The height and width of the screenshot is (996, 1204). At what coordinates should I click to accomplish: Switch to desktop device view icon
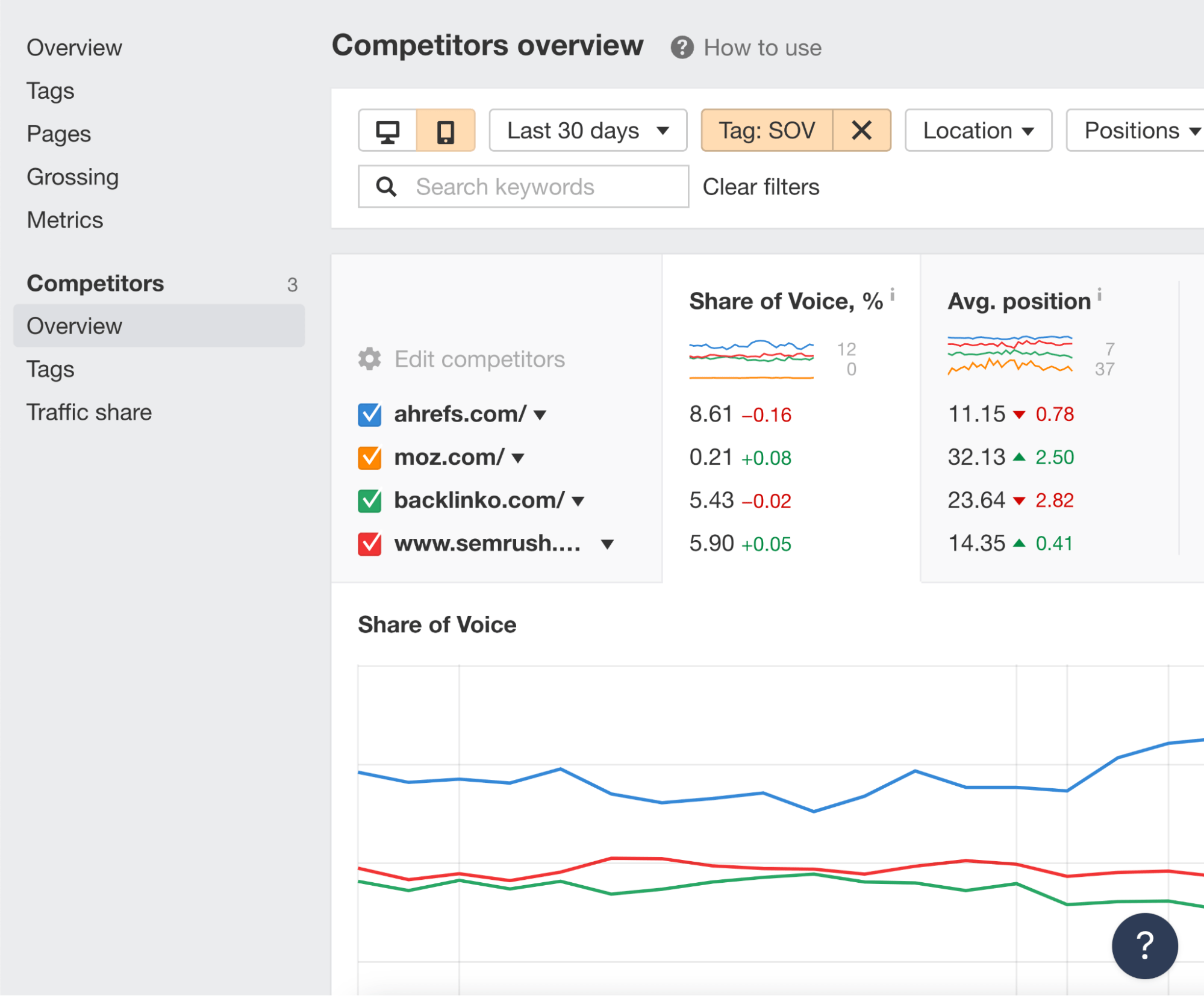tap(387, 131)
